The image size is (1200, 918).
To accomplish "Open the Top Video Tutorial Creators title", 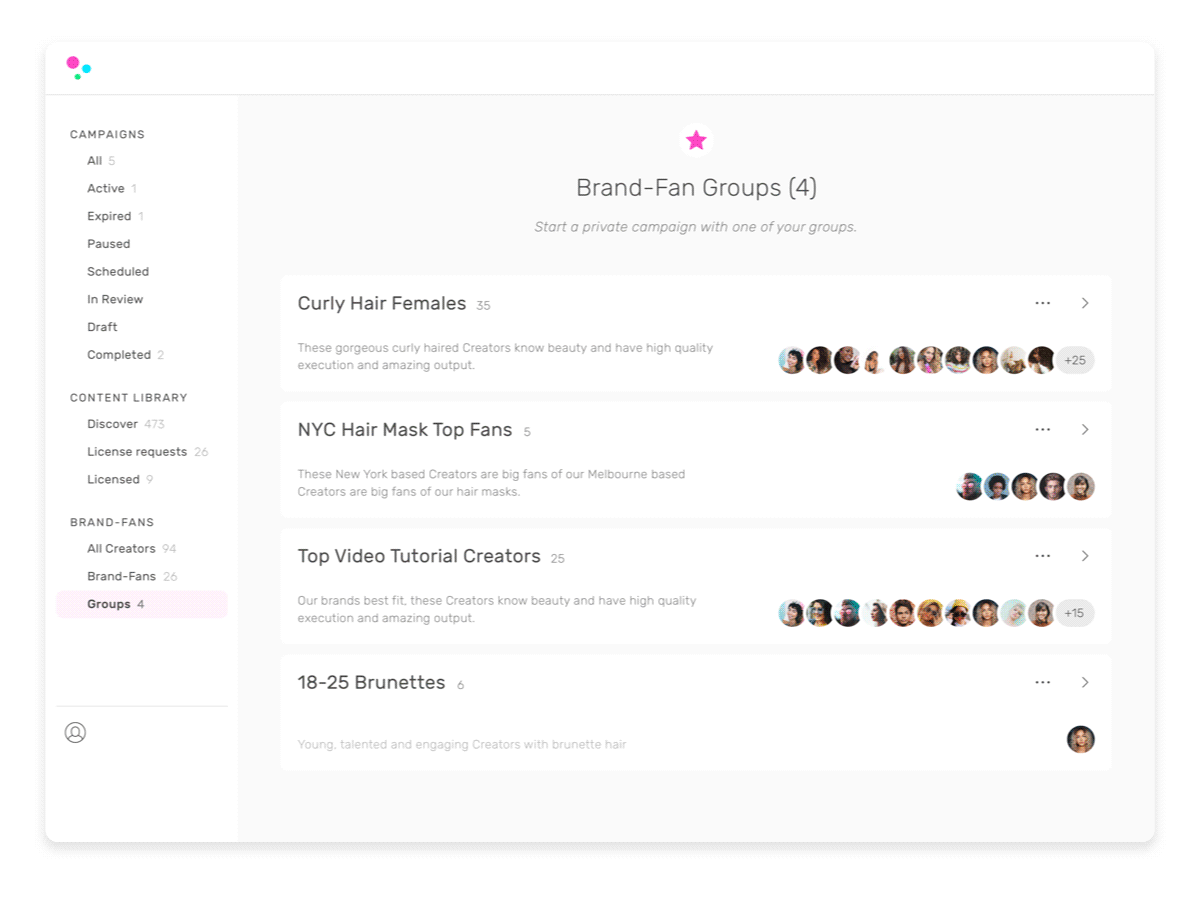I will (x=419, y=556).
